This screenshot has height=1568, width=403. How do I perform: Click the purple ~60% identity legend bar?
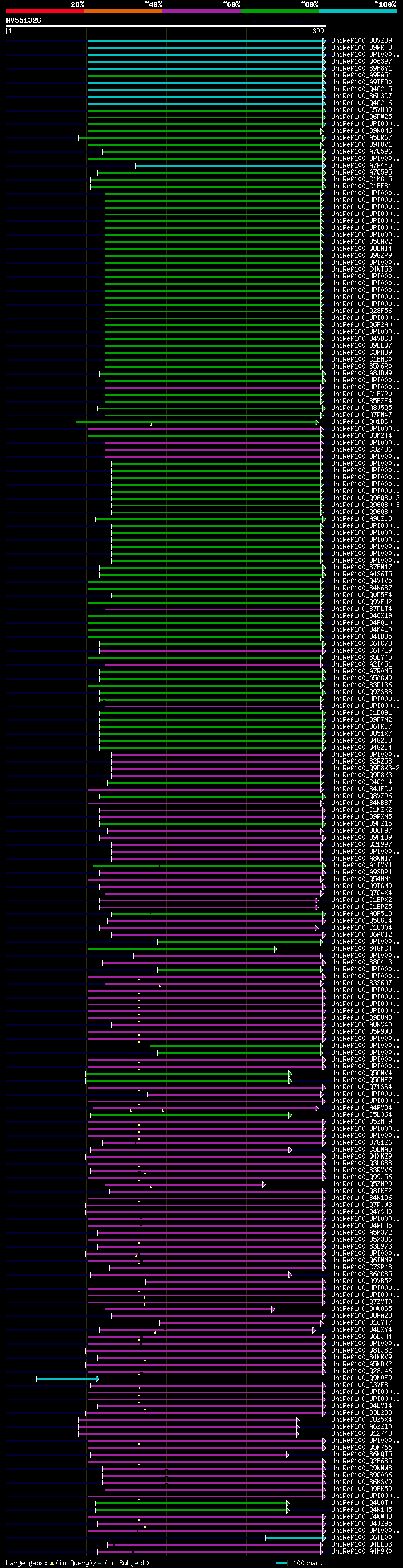201,11
